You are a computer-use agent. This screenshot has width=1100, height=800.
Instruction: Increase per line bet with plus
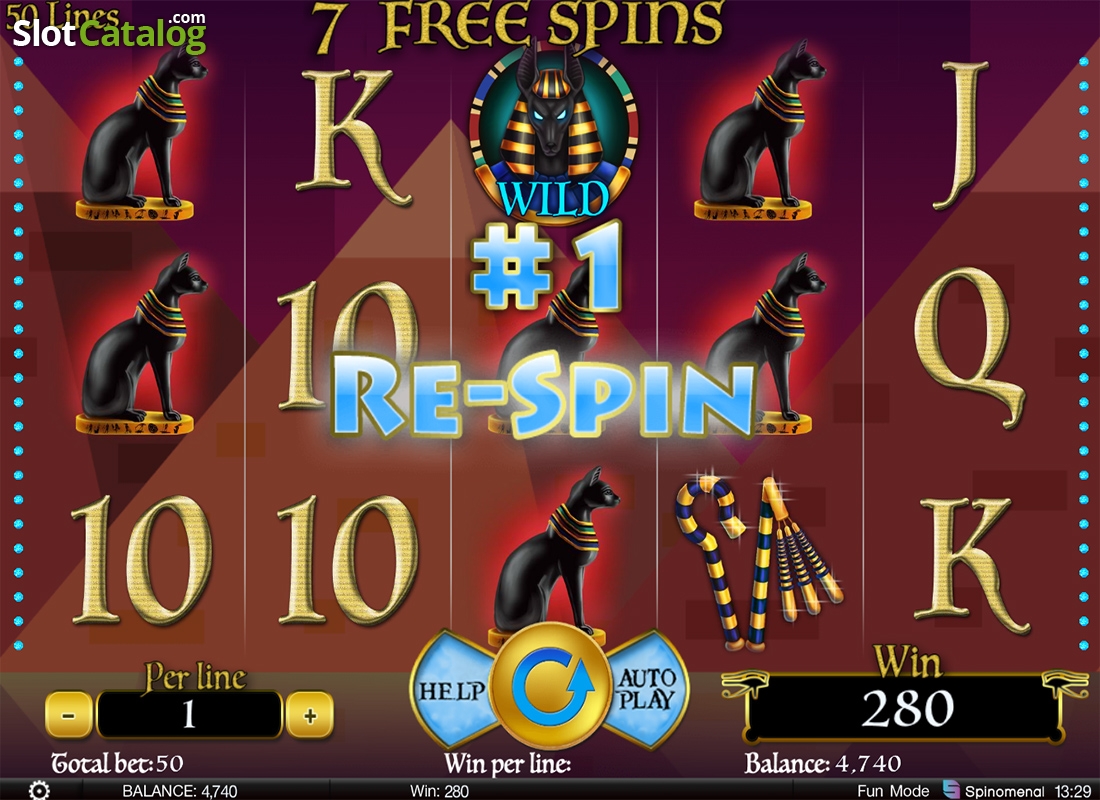(x=309, y=715)
